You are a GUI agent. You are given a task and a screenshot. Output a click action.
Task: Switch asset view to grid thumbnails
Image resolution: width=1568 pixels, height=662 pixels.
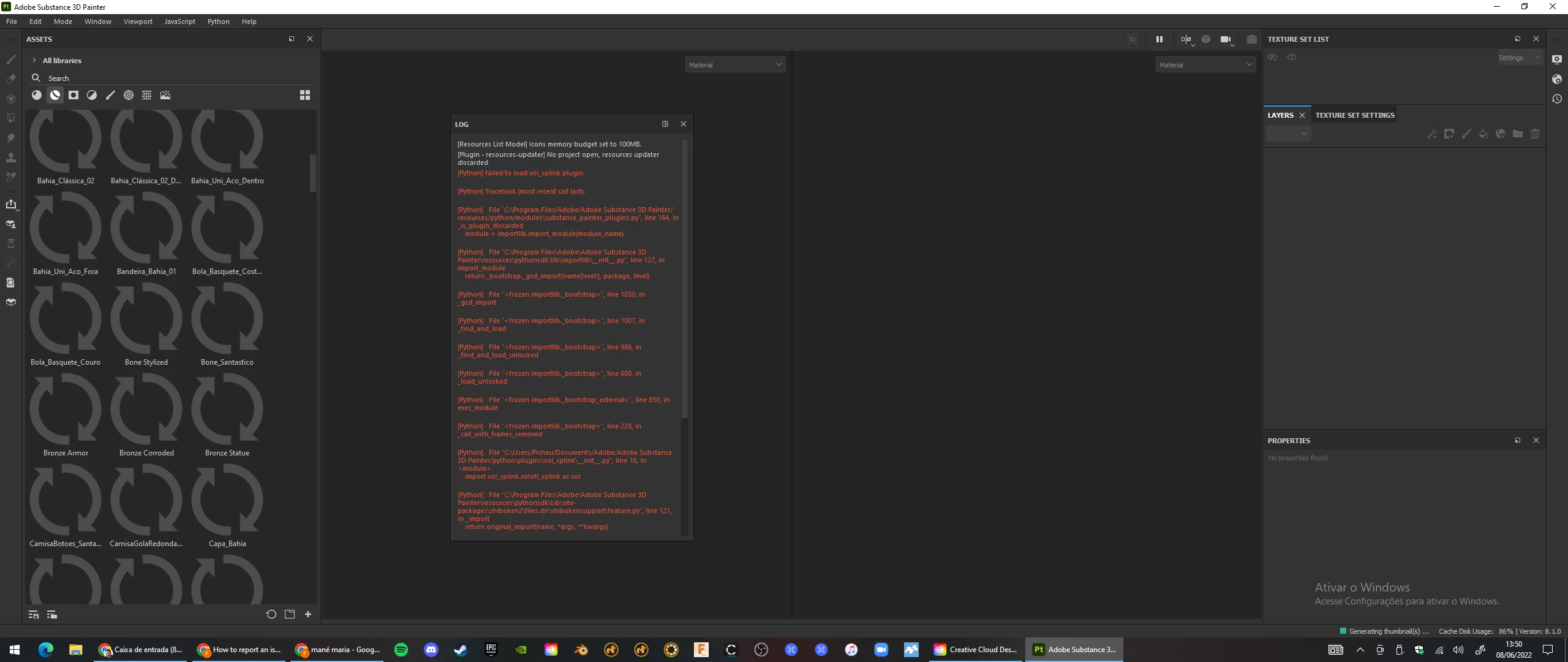[x=305, y=95]
